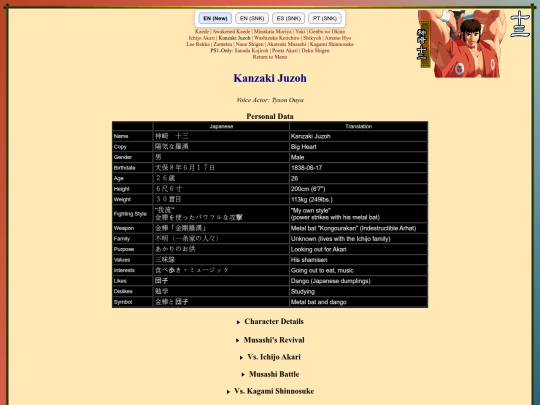The height and width of the screenshot is (405, 540).
Task: Click Return to Menu link
Action: [270, 57]
